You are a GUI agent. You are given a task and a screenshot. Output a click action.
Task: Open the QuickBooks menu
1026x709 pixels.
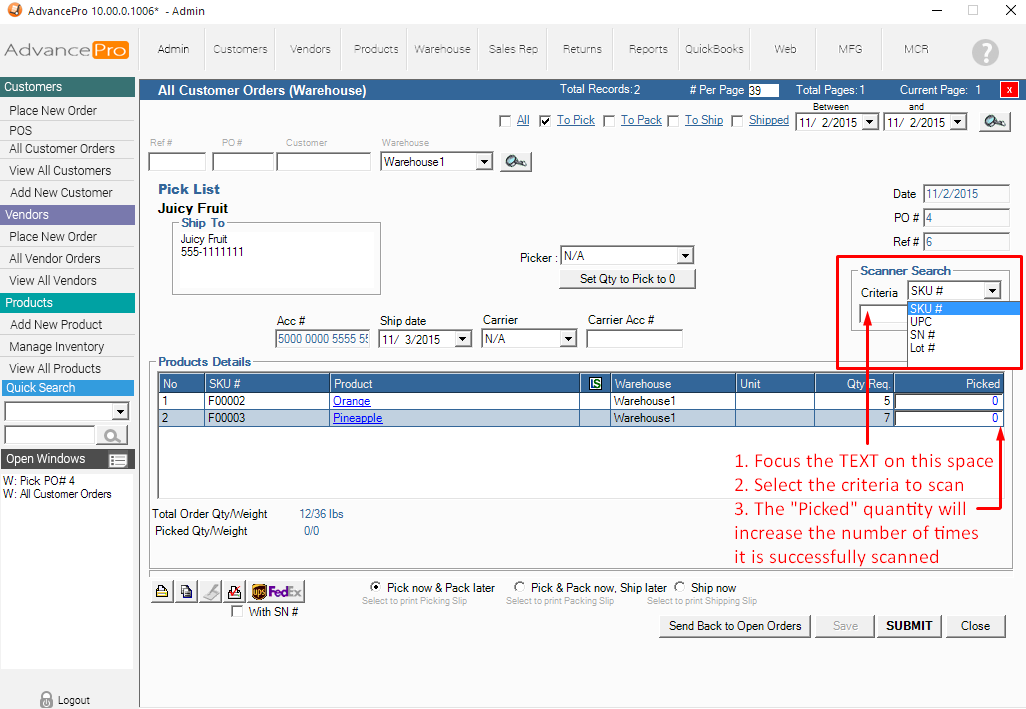pyautogui.click(x=714, y=49)
